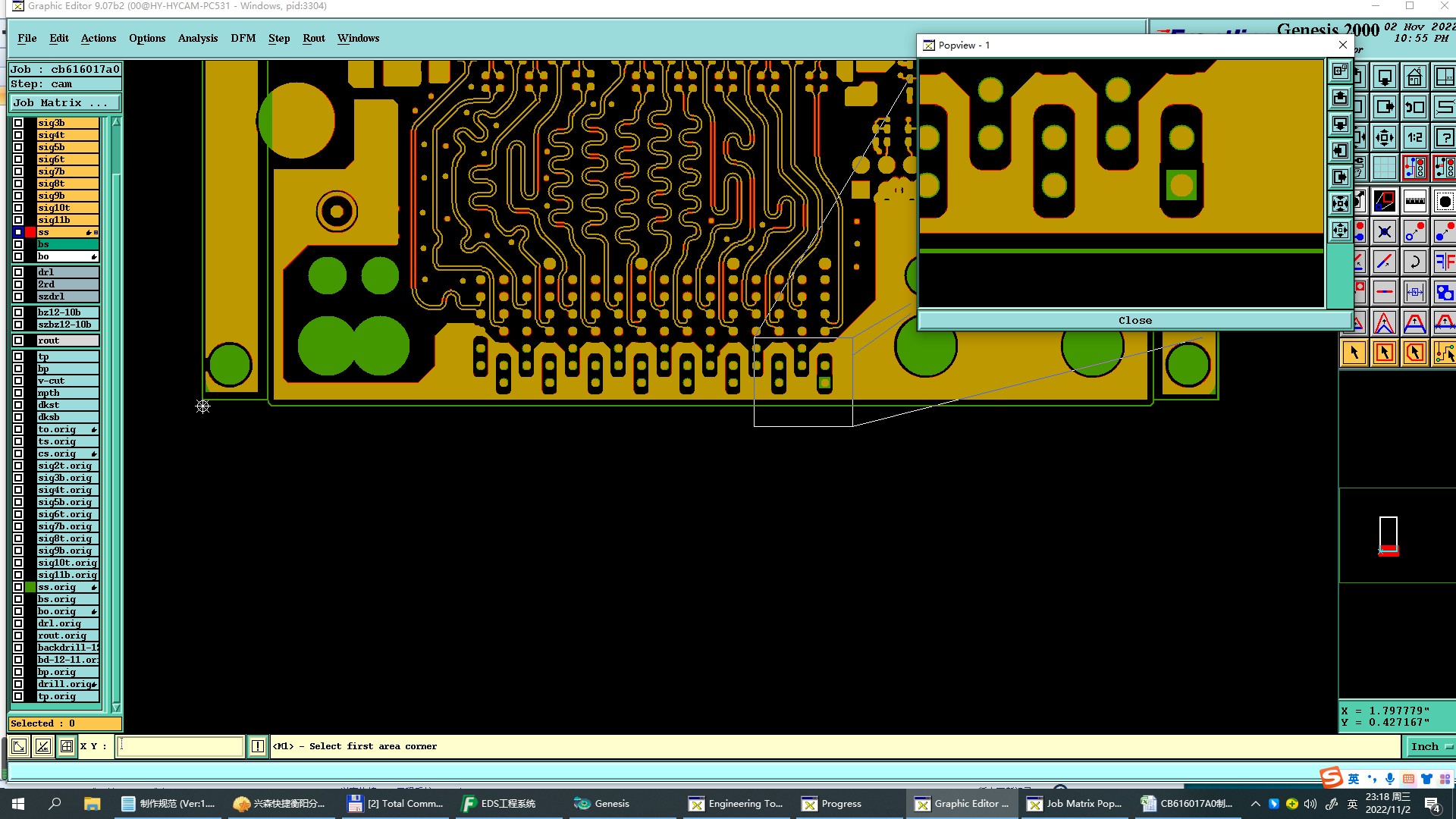
Task: Open the Analysis menu
Action: [197, 38]
